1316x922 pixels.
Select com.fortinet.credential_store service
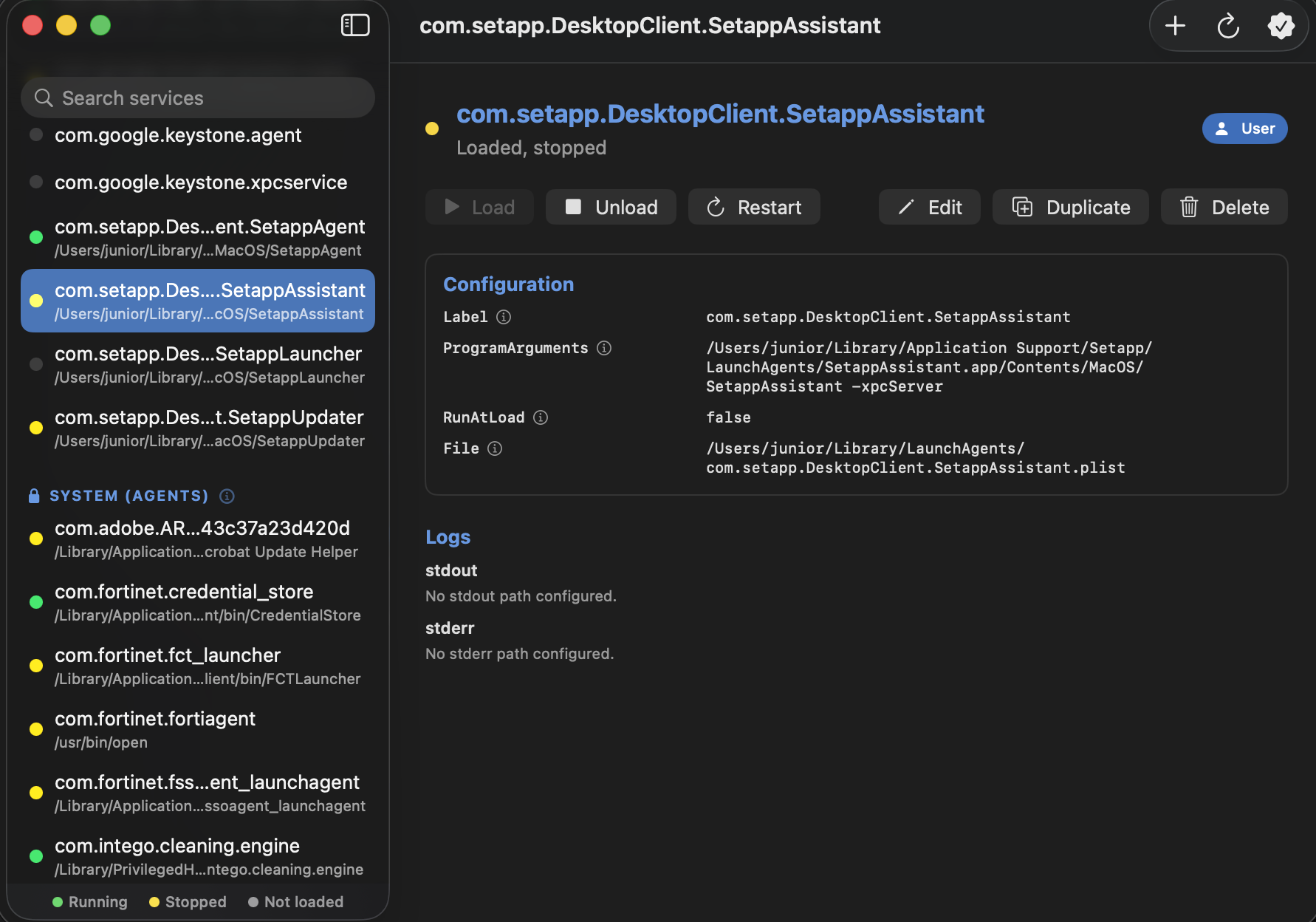click(x=198, y=602)
